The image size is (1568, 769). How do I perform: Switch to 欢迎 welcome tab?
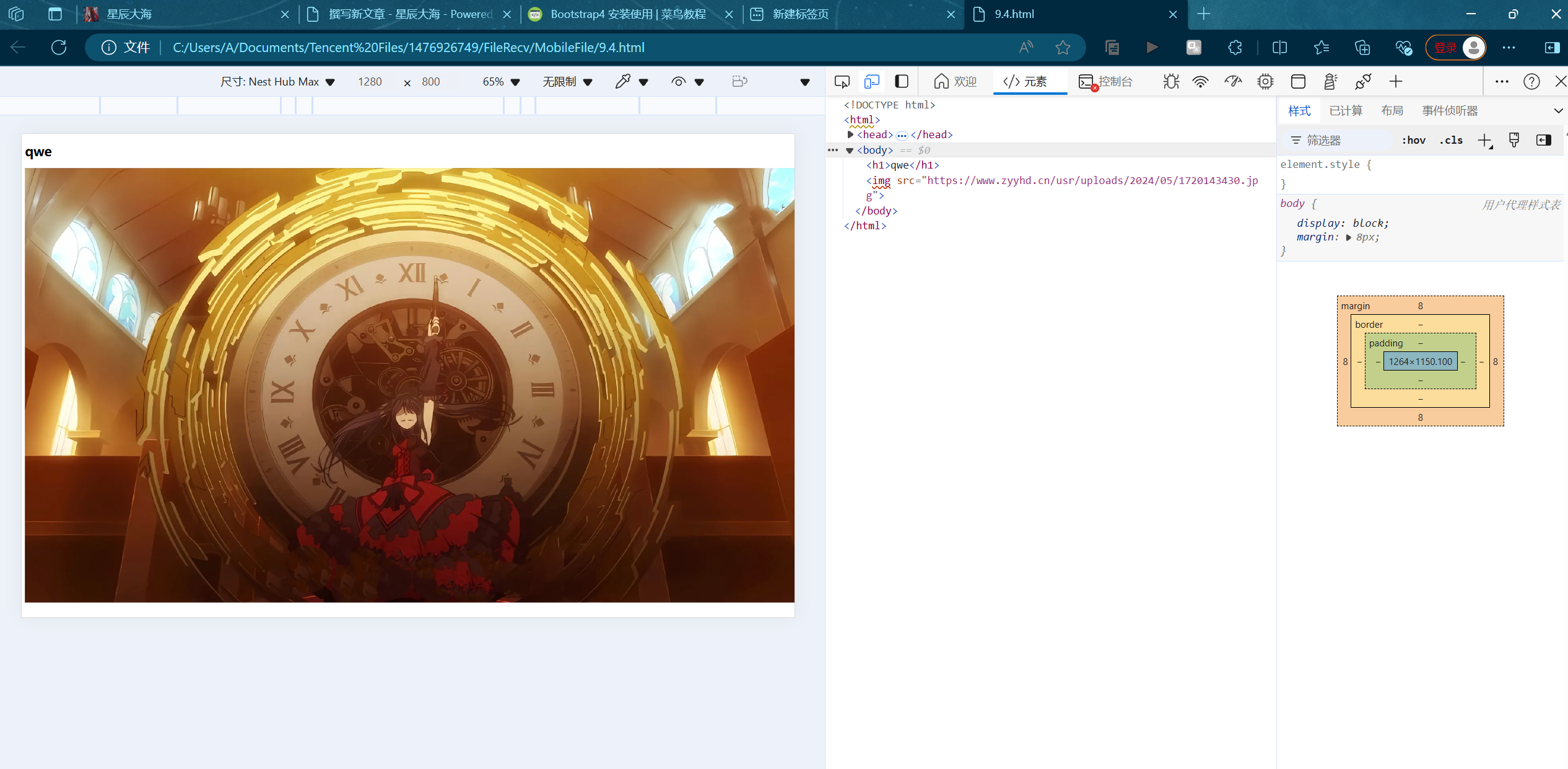coord(956,81)
